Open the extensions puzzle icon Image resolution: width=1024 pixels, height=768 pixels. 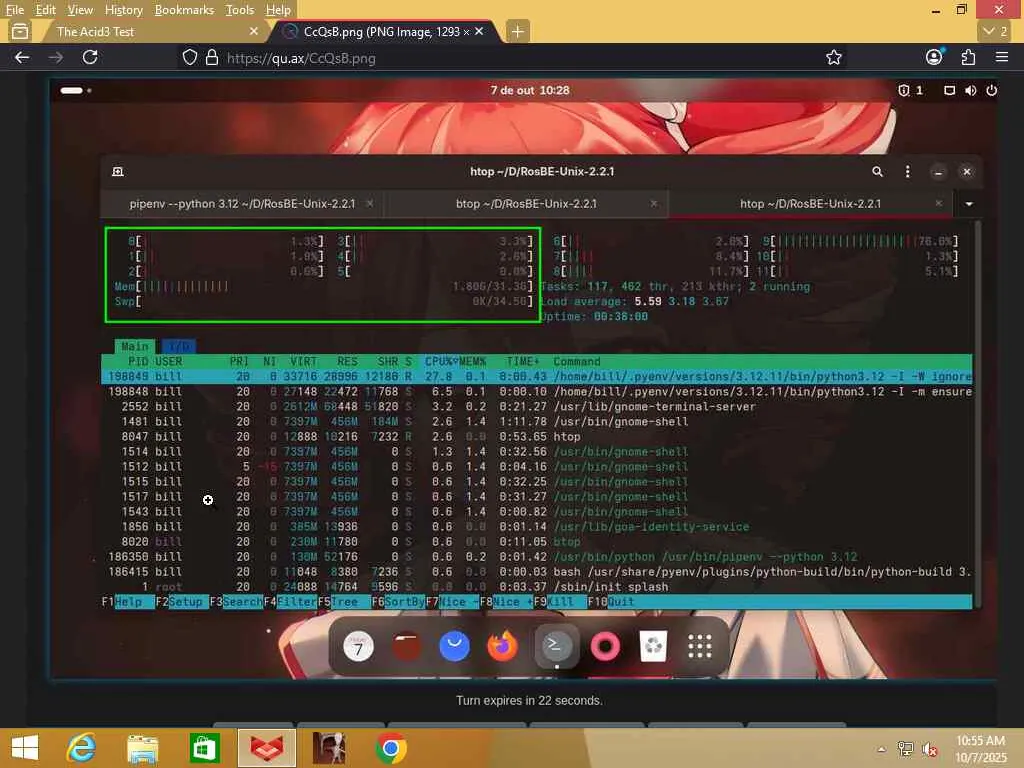pyautogui.click(x=968, y=57)
